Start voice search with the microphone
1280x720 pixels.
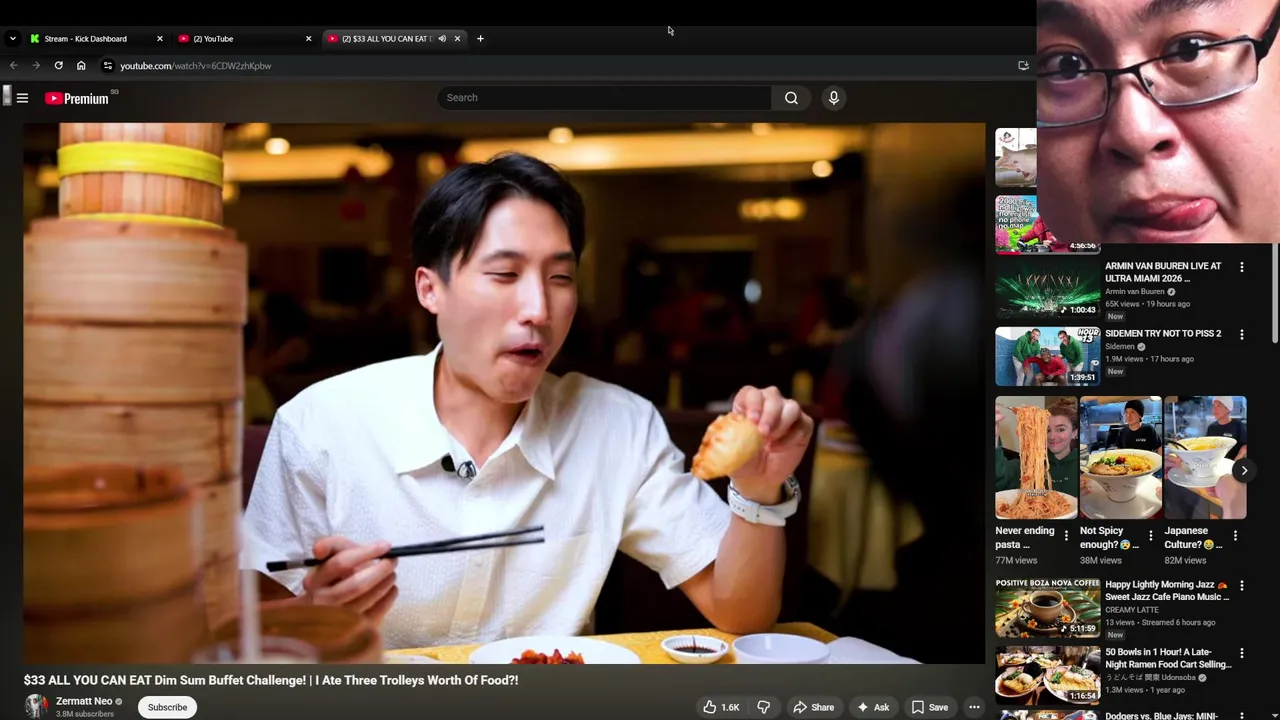[x=833, y=98]
